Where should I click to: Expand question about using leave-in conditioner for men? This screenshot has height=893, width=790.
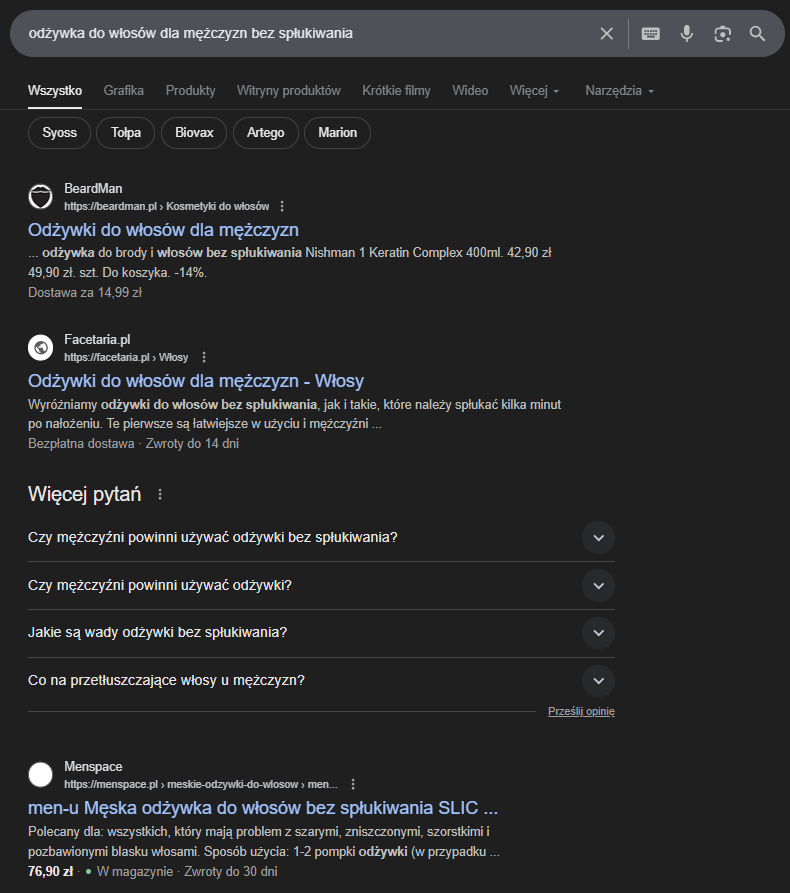pyautogui.click(x=321, y=538)
